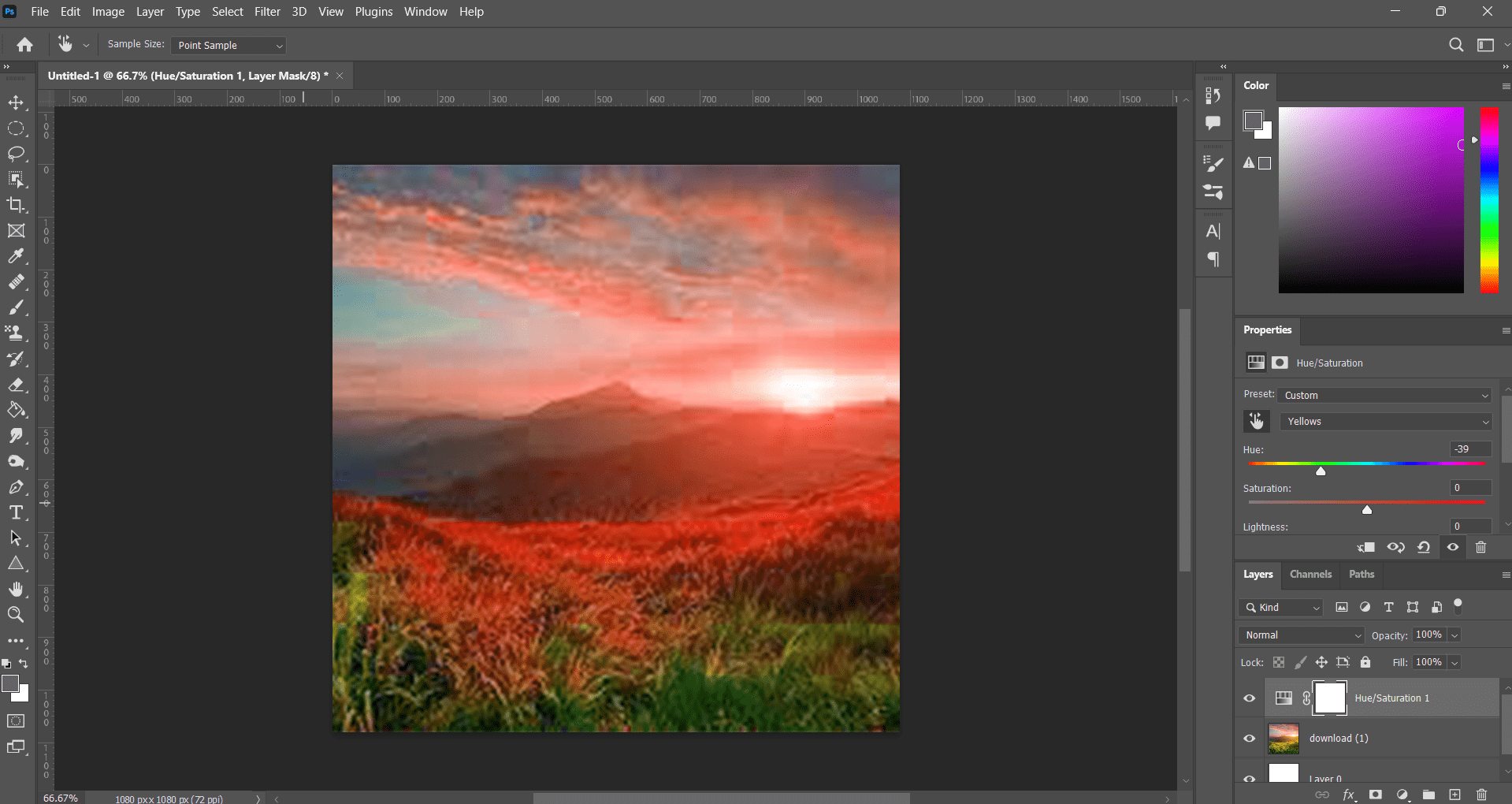Open the Yellows channel dropdown
This screenshot has height=804, width=1512.
click(1384, 422)
